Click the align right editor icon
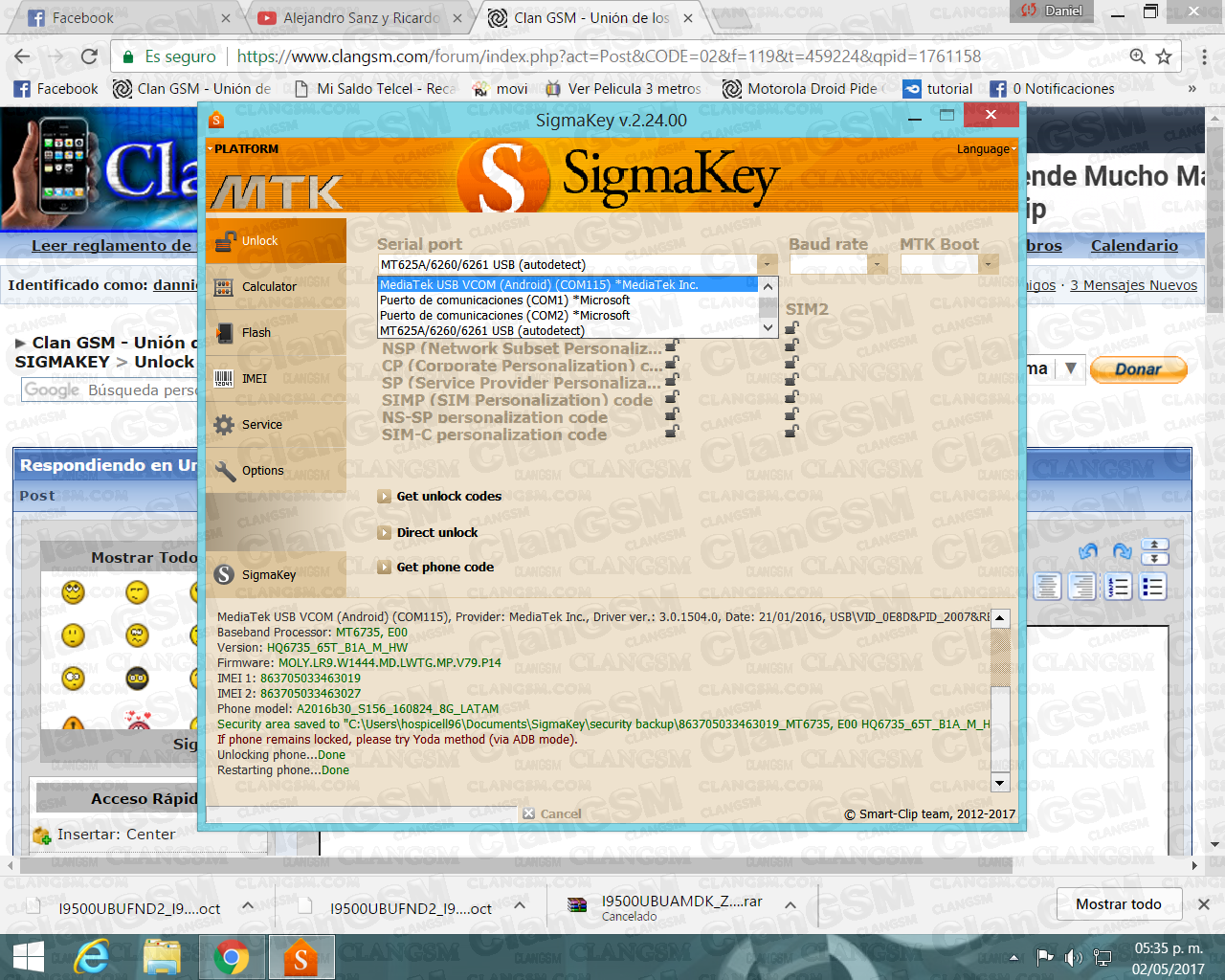This screenshot has width=1225, height=980. pos(1082,587)
